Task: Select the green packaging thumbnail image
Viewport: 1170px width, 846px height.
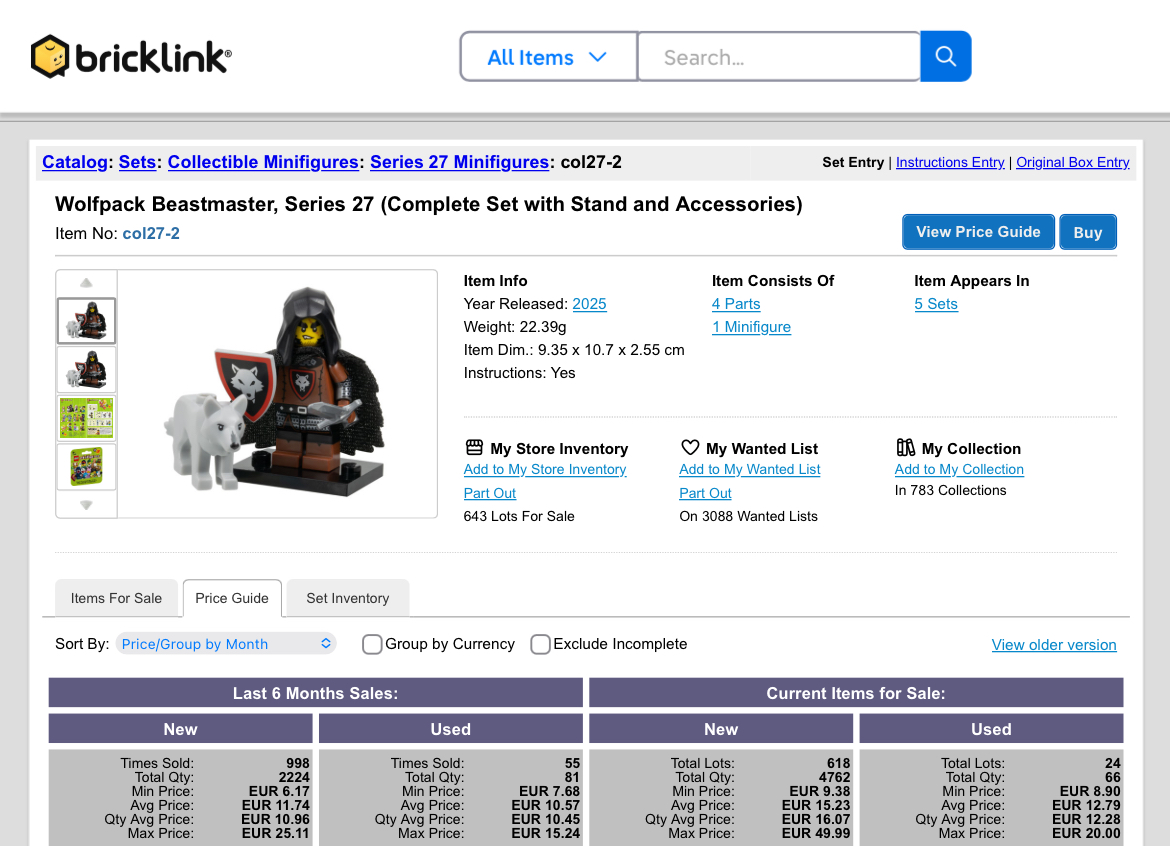Action: click(x=86, y=418)
